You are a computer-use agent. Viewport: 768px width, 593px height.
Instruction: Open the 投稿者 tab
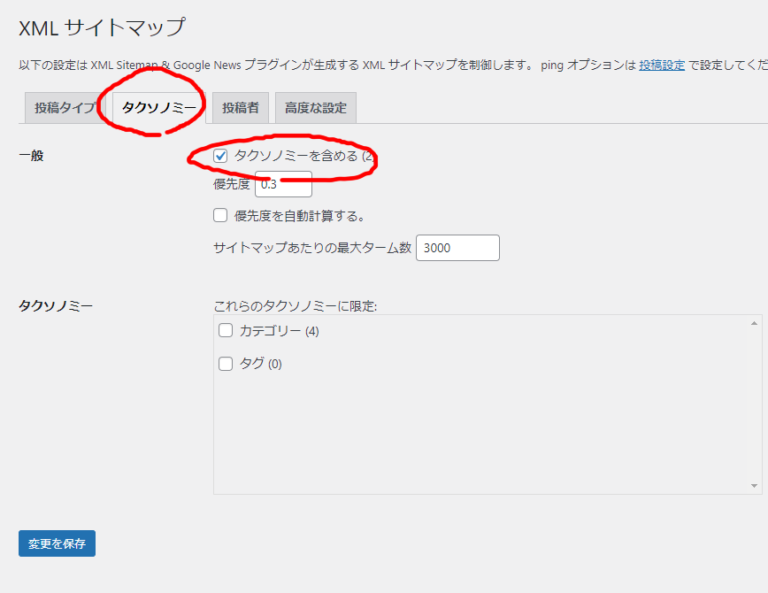tap(240, 108)
